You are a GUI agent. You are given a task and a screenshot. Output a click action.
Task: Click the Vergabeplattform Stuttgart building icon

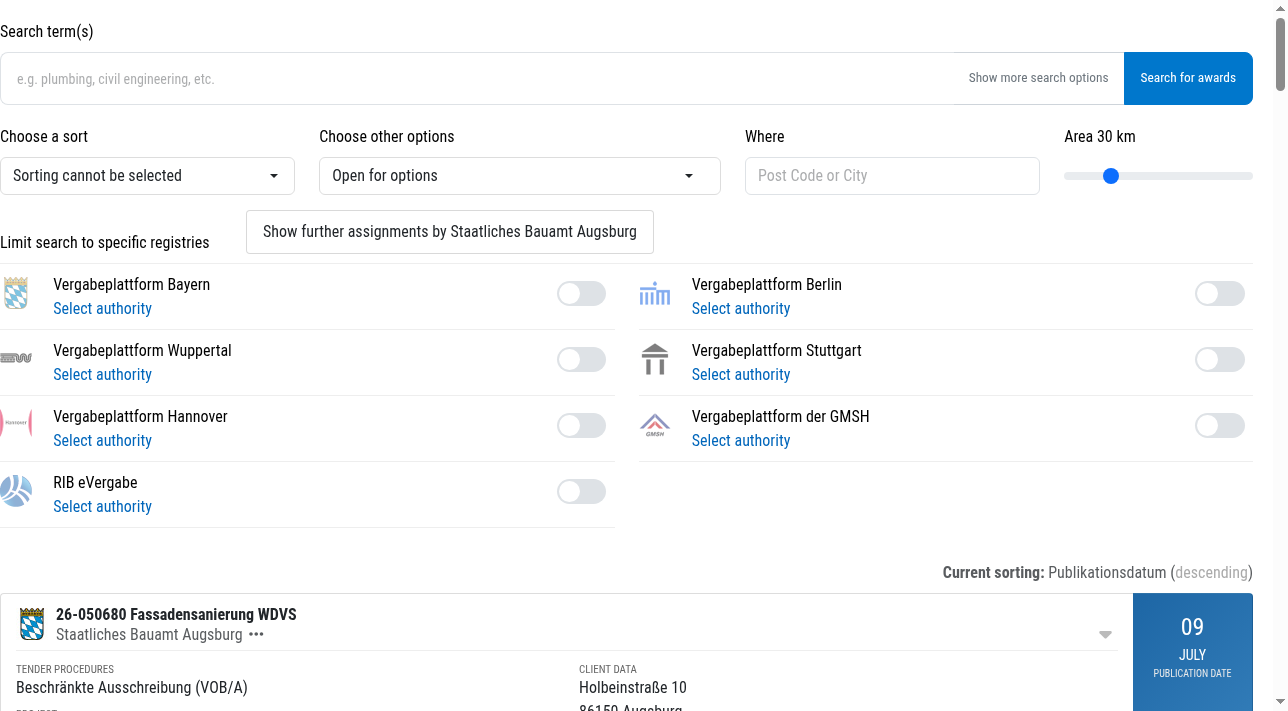(655, 359)
